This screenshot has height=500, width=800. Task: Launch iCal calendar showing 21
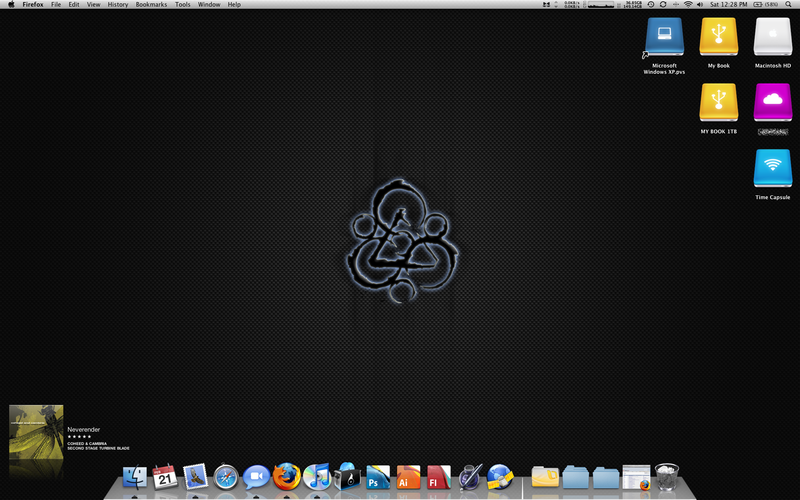tap(165, 477)
